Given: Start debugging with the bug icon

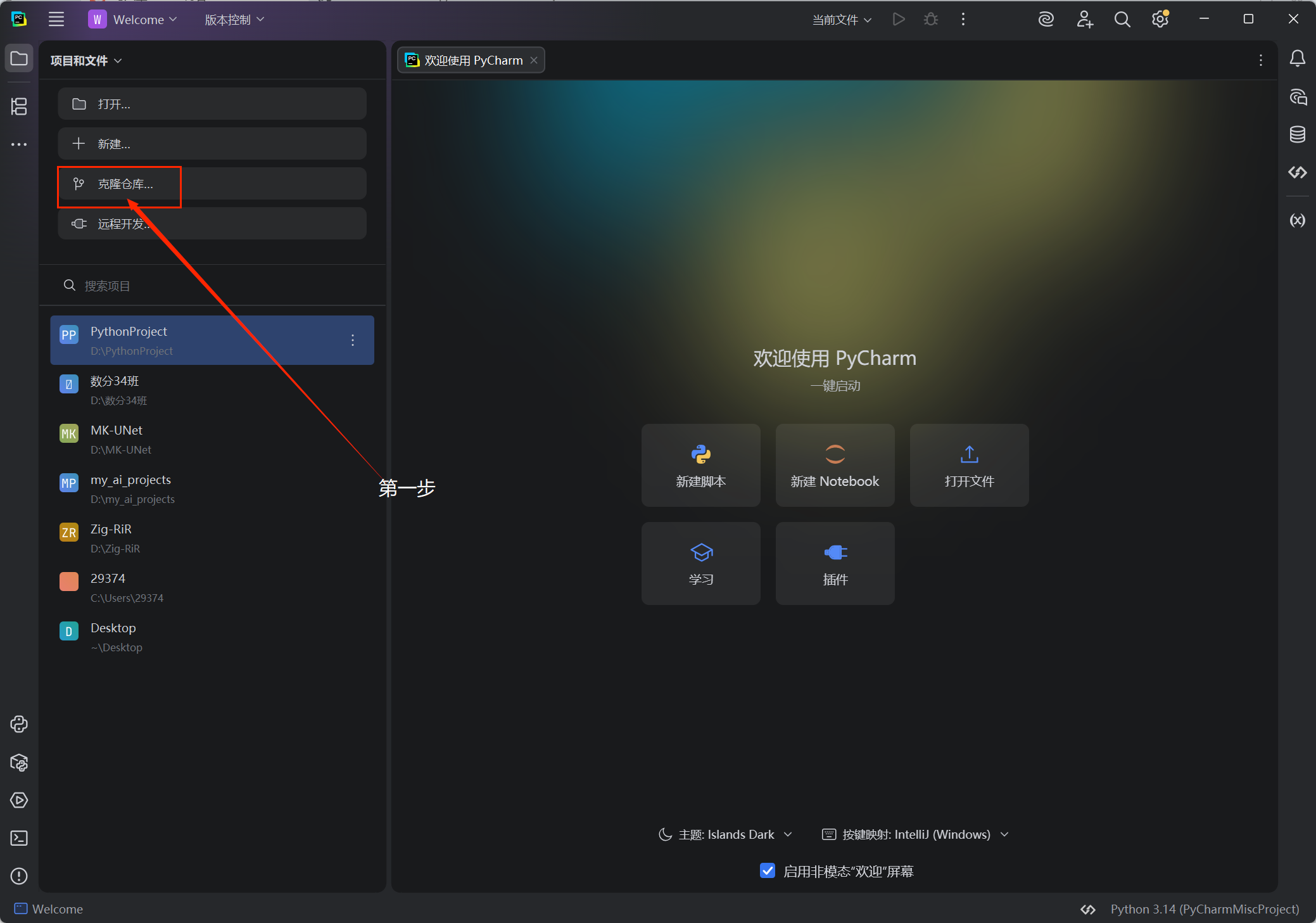Looking at the screenshot, I should (931, 20).
